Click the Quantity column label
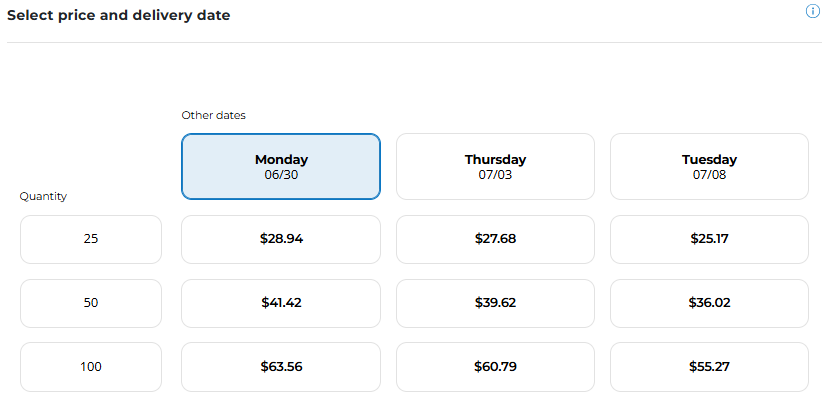Image resolution: width=823 pixels, height=396 pixels. coord(44,196)
